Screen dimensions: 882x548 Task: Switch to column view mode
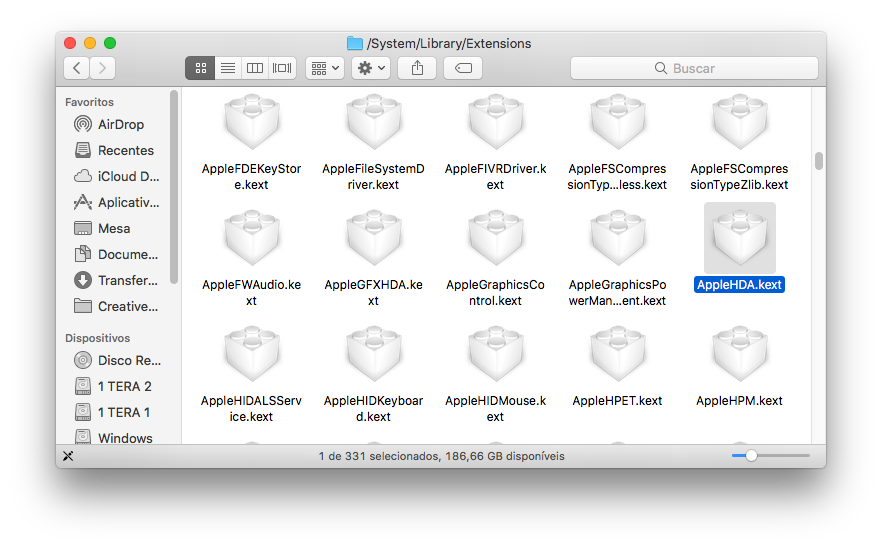click(255, 68)
